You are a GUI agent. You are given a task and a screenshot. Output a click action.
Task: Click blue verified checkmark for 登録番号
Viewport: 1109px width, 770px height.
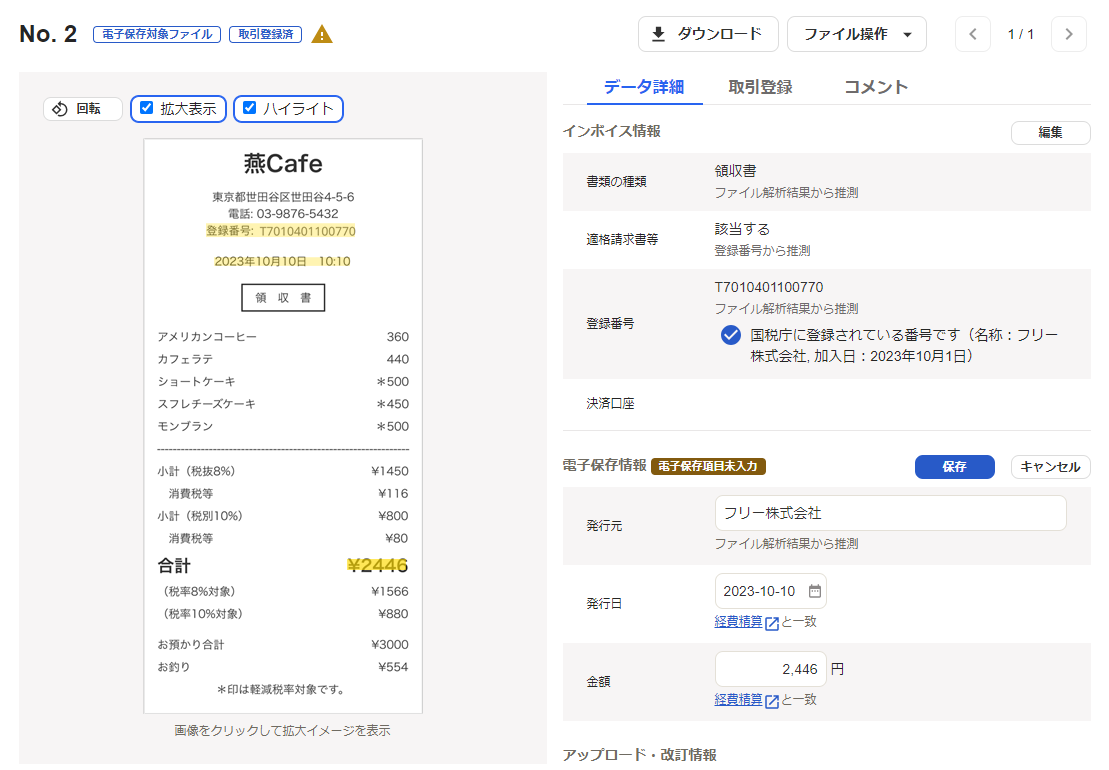(731, 335)
